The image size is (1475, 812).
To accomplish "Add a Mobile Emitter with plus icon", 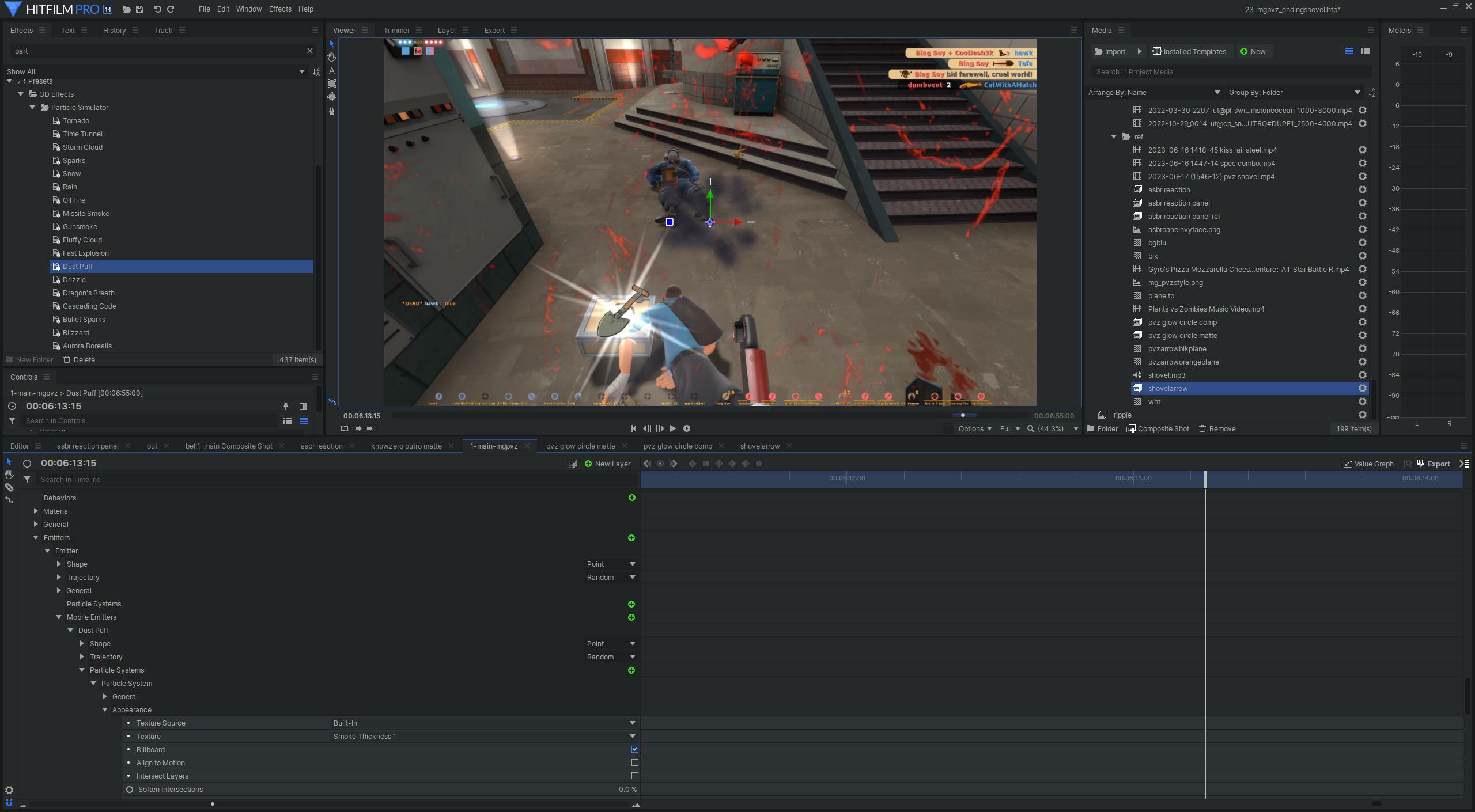I will (x=631, y=617).
